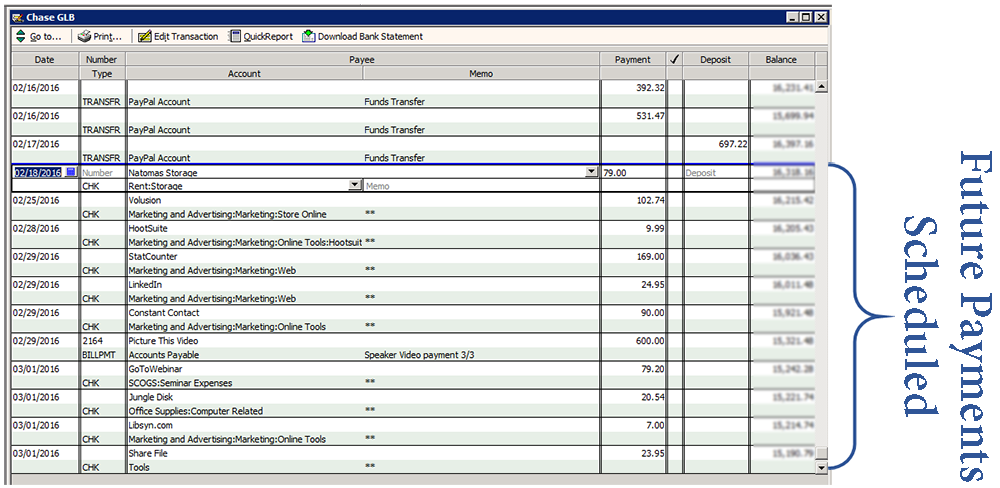Viewport: 1000px width, 488px height.
Task: Click the register scrollbar down arrow
Action: 821,467
